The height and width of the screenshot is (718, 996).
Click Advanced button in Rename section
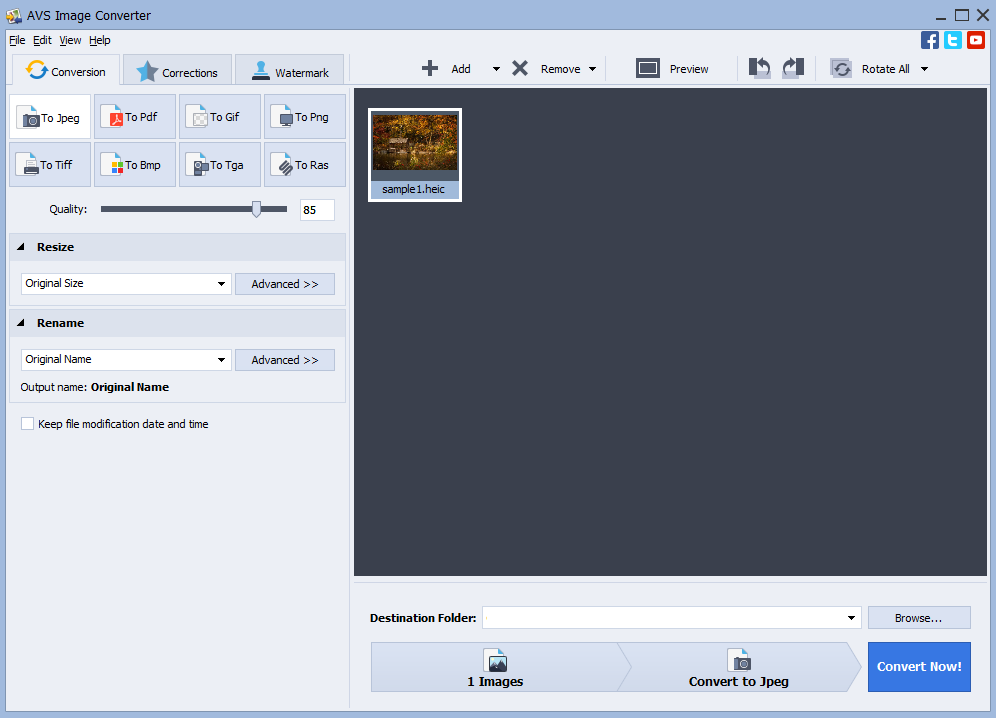285,360
